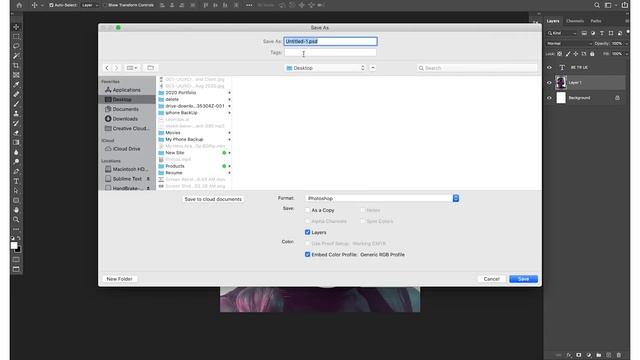The height and width of the screenshot is (360, 640).
Task: Select the Clone Stamp tool
Action: point(16,113)
